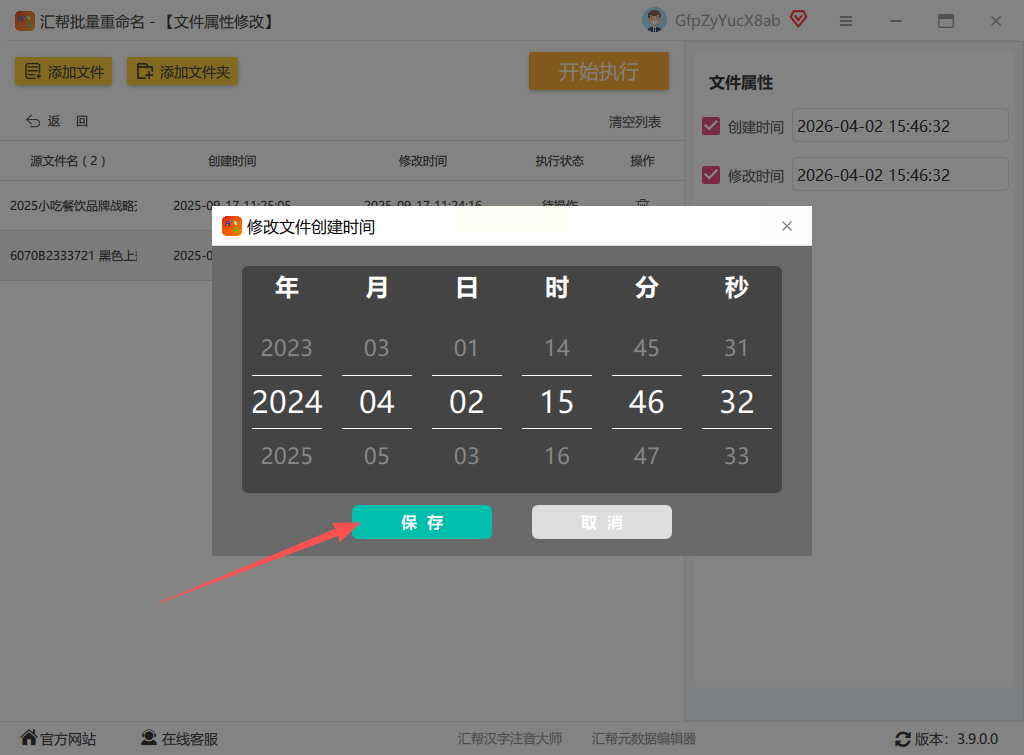The height and width of the screenshot is (755, 1024).
Task: Click the VIP diamond icon
Action: [798, 19]
